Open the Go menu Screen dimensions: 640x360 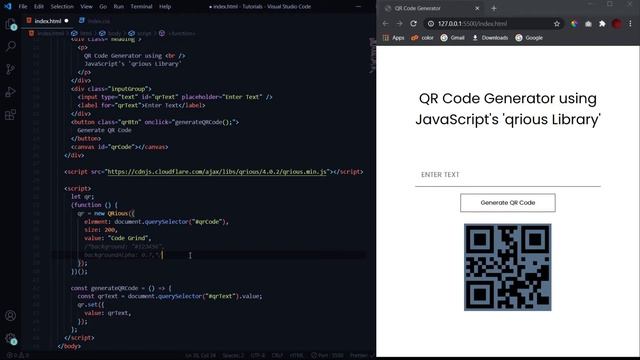tap(103, 7)
